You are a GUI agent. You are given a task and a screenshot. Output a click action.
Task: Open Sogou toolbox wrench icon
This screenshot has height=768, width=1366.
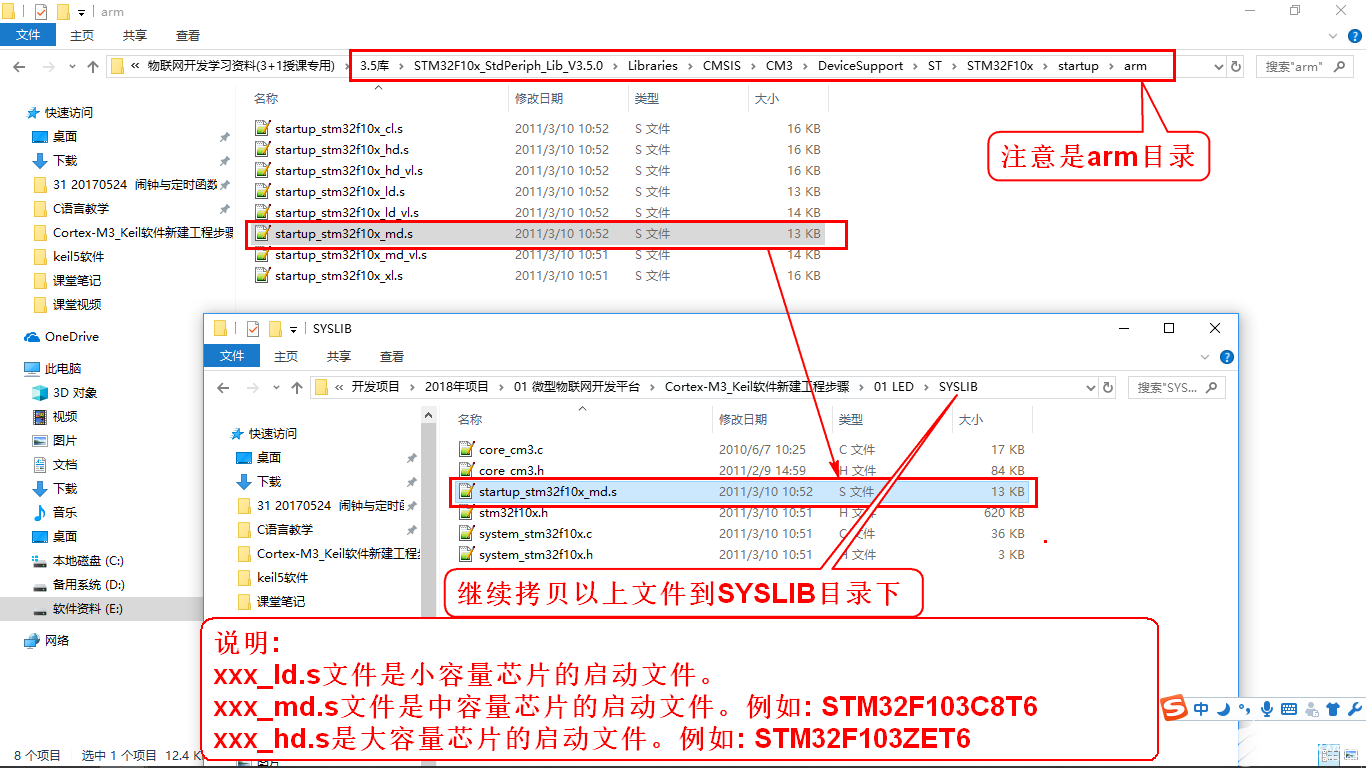click(1355, 709)
